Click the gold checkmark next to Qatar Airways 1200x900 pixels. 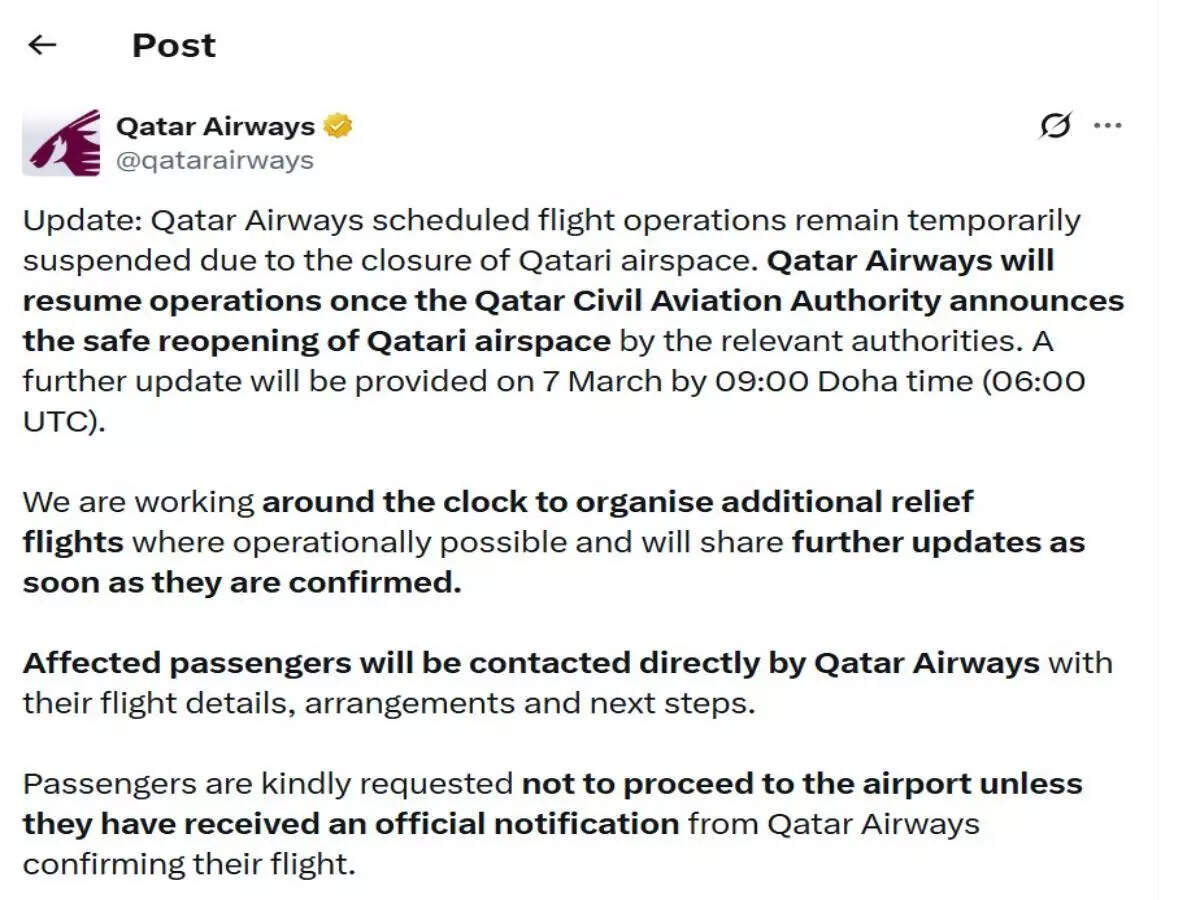(x=340, y=125)
